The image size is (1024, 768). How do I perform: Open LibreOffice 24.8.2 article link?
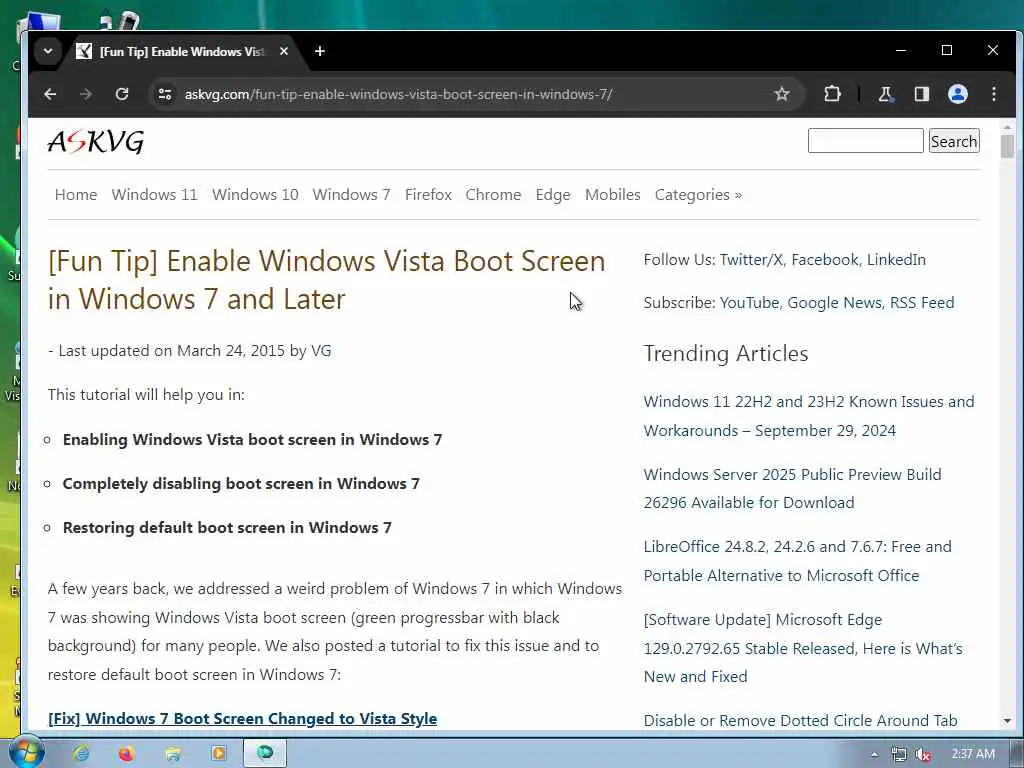coord(797,561)
